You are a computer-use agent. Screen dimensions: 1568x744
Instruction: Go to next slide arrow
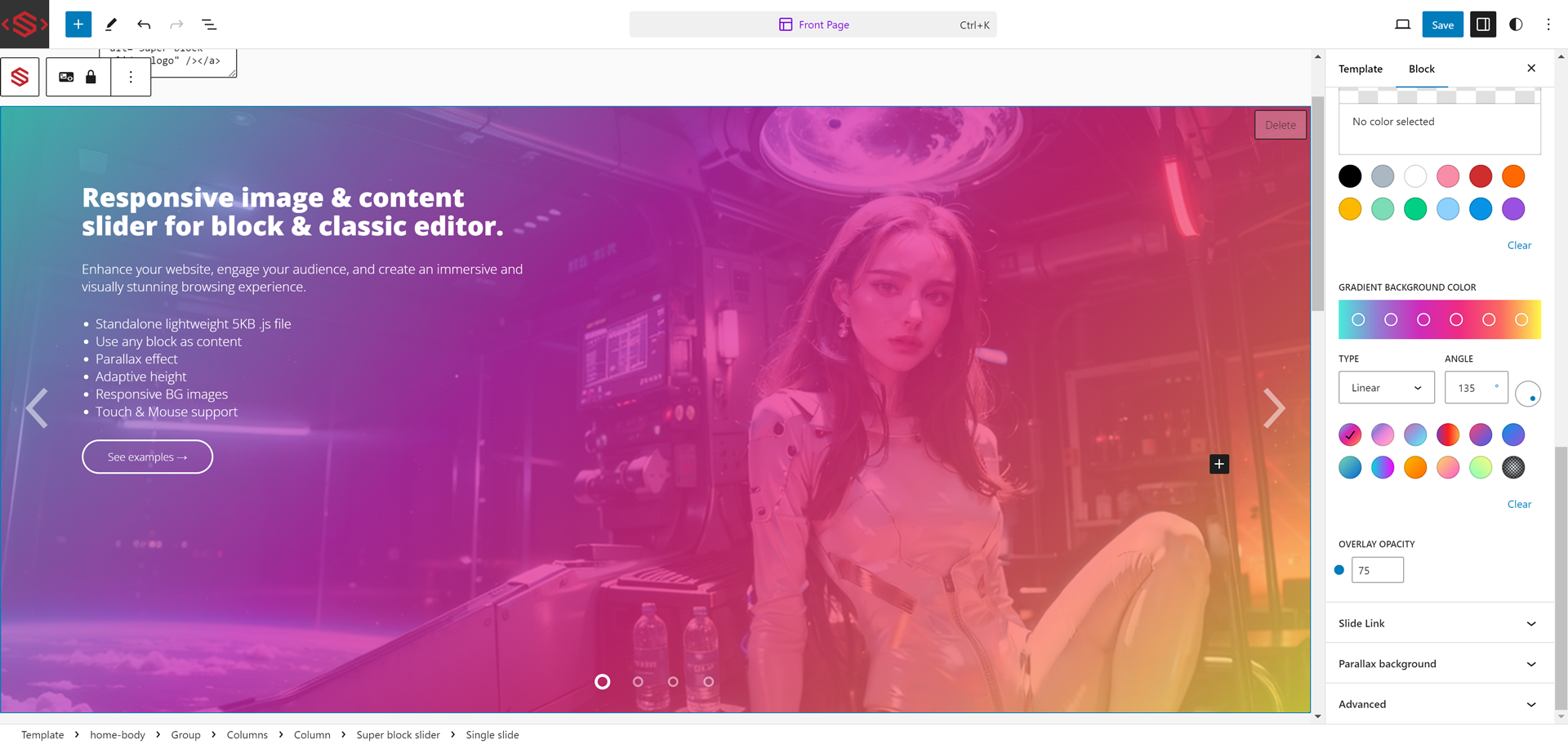pos(1274,408)
